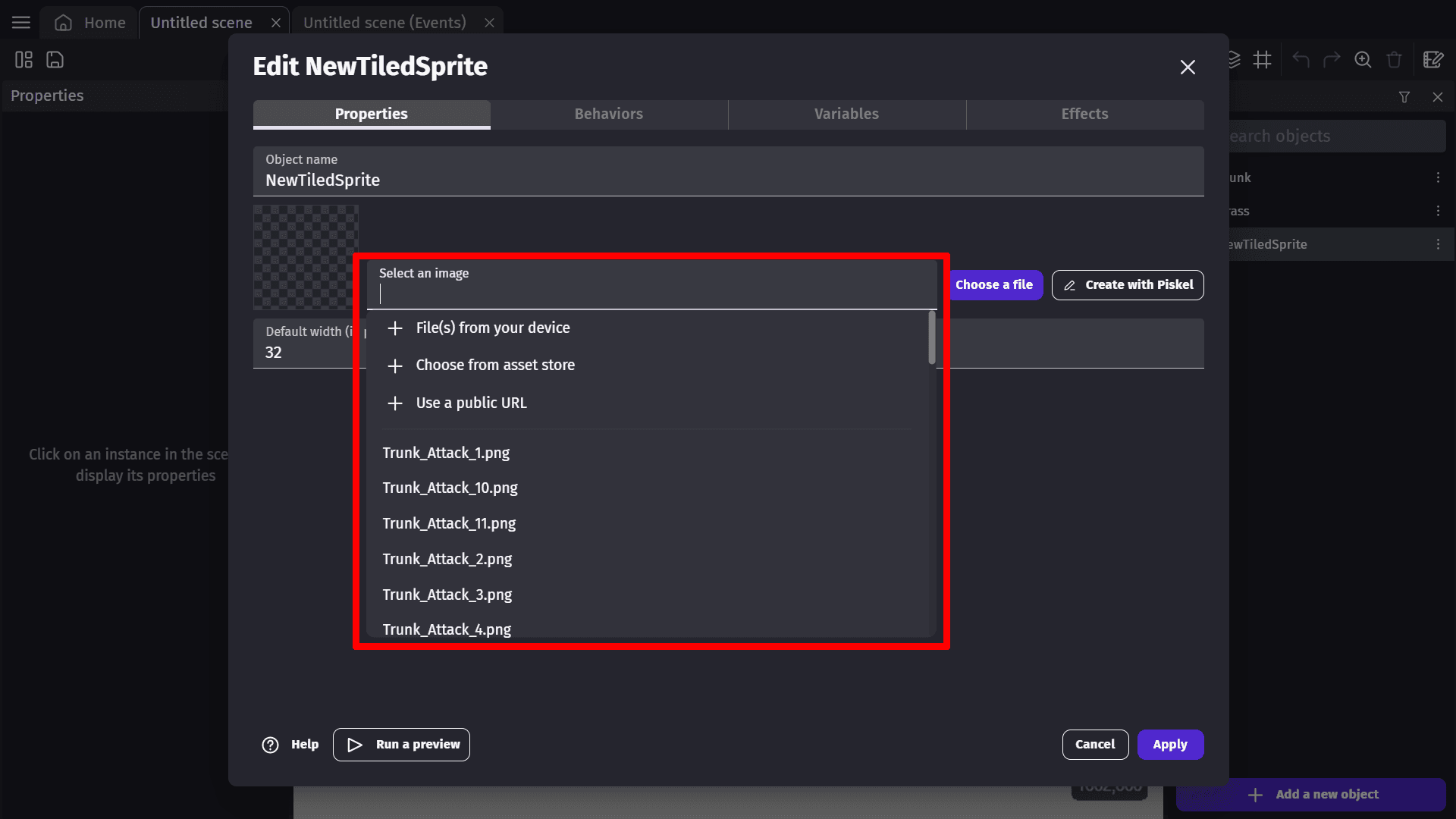The width and height of the screenshot is (1456, 819).
Task: Open three-dot menu beside Grass object
Action: (1438, 211)
